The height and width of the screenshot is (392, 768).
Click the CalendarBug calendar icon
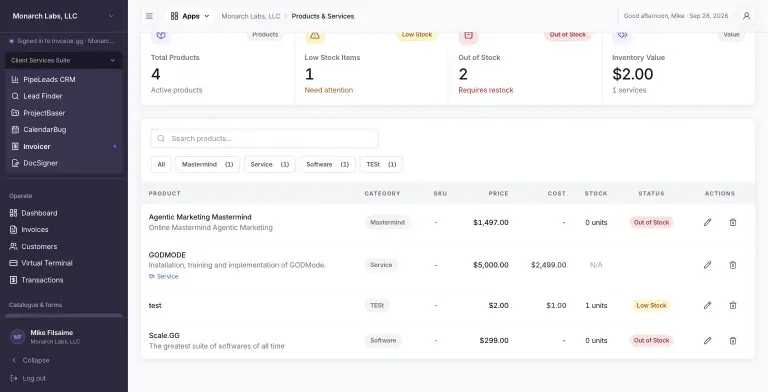click(15, 129)
